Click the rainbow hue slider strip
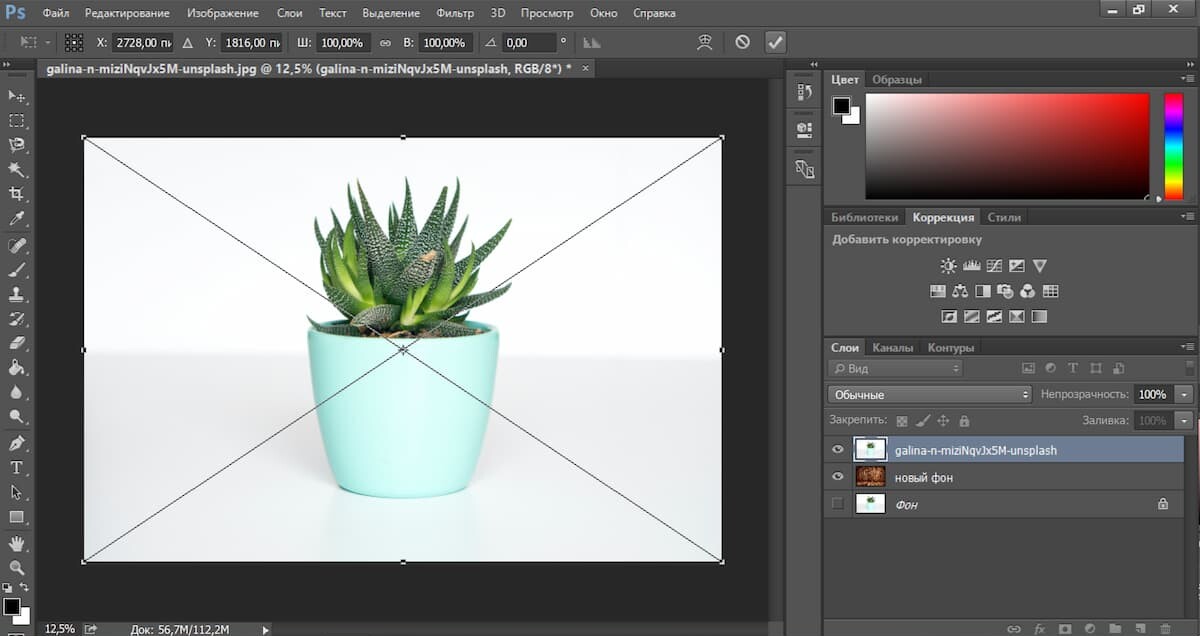The image size is (1200, 636). (1173, 145)
